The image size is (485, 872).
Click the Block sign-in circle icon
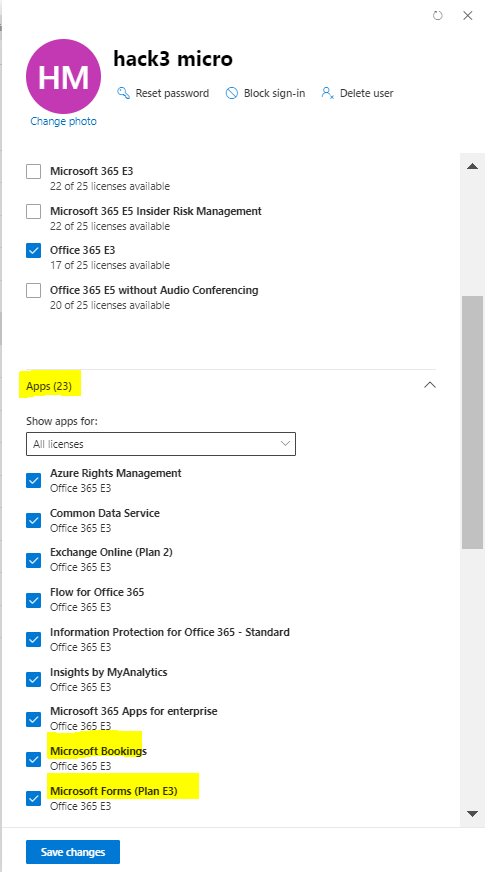pos(231,93)
